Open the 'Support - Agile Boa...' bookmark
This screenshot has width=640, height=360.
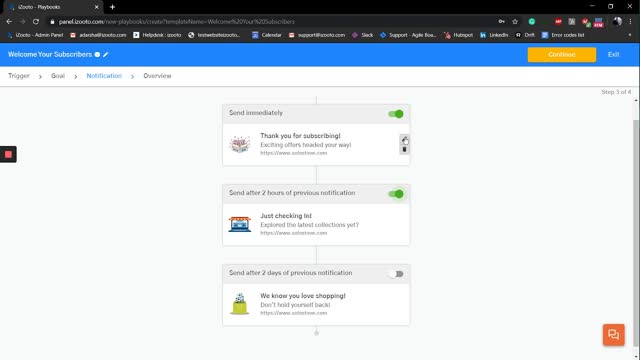(408, 35)
